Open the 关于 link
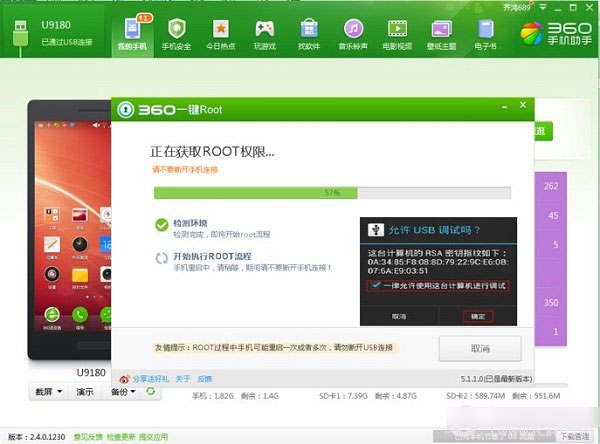Image resolution: width=600 pixels, height=444 pixels. 183,379
